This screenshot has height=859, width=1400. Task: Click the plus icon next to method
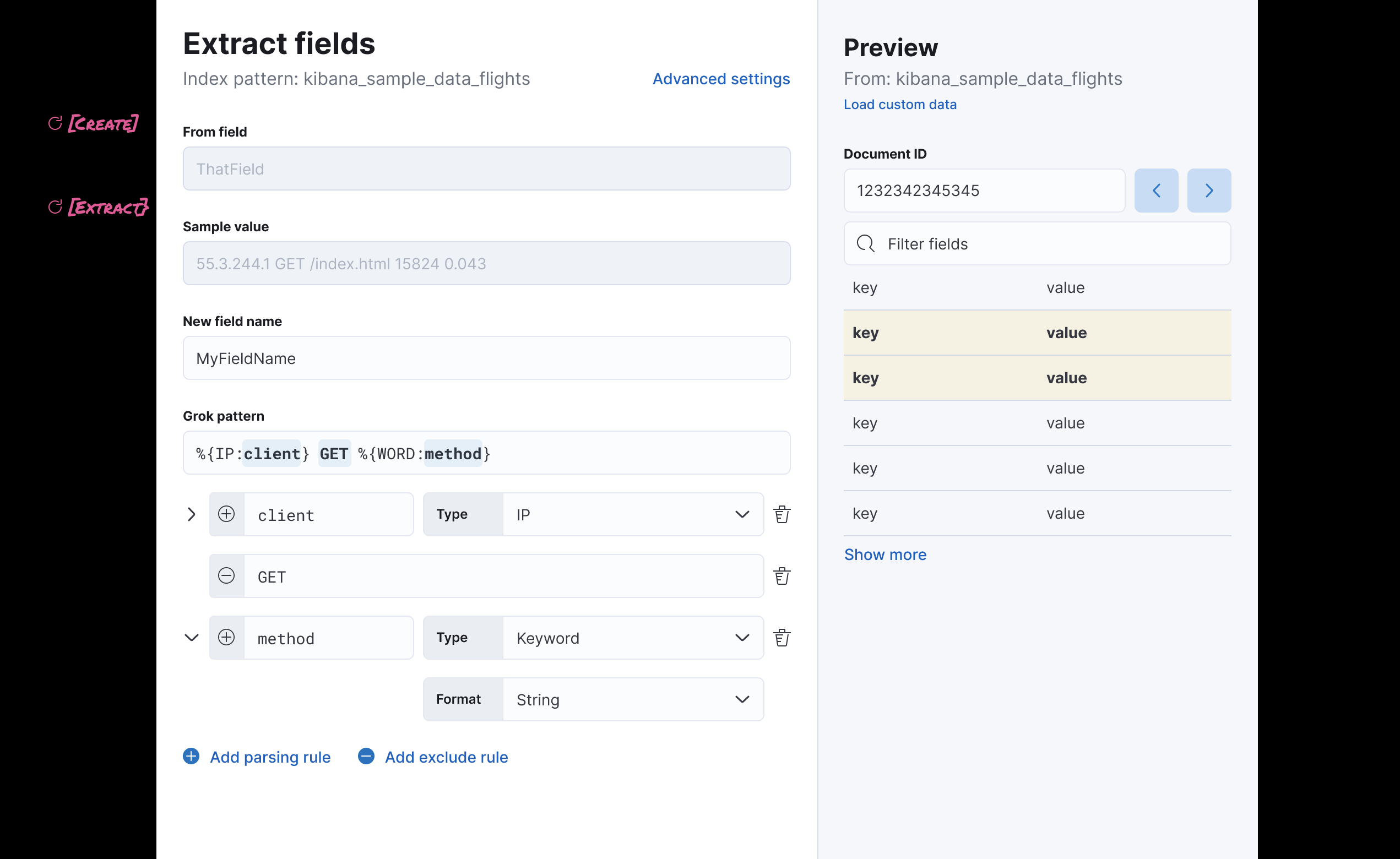227,638
